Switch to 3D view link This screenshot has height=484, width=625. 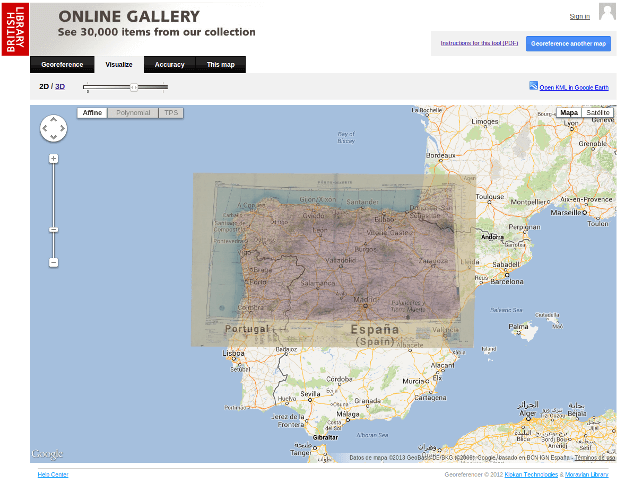60,87
